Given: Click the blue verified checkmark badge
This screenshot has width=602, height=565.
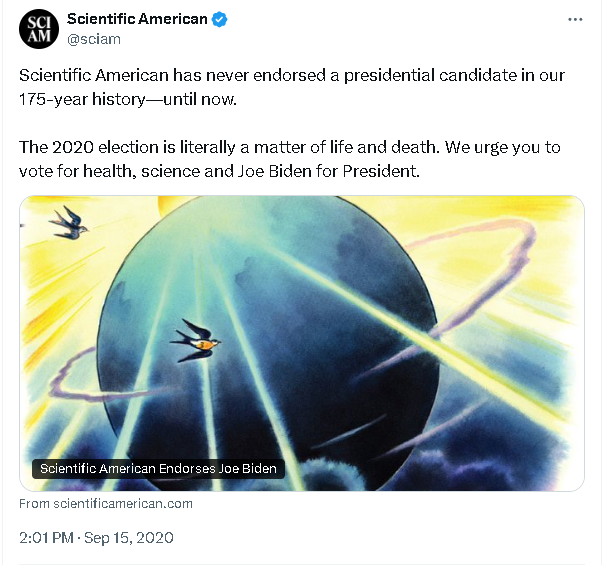Looking at the screenshot, I should [x=220, y=19].
